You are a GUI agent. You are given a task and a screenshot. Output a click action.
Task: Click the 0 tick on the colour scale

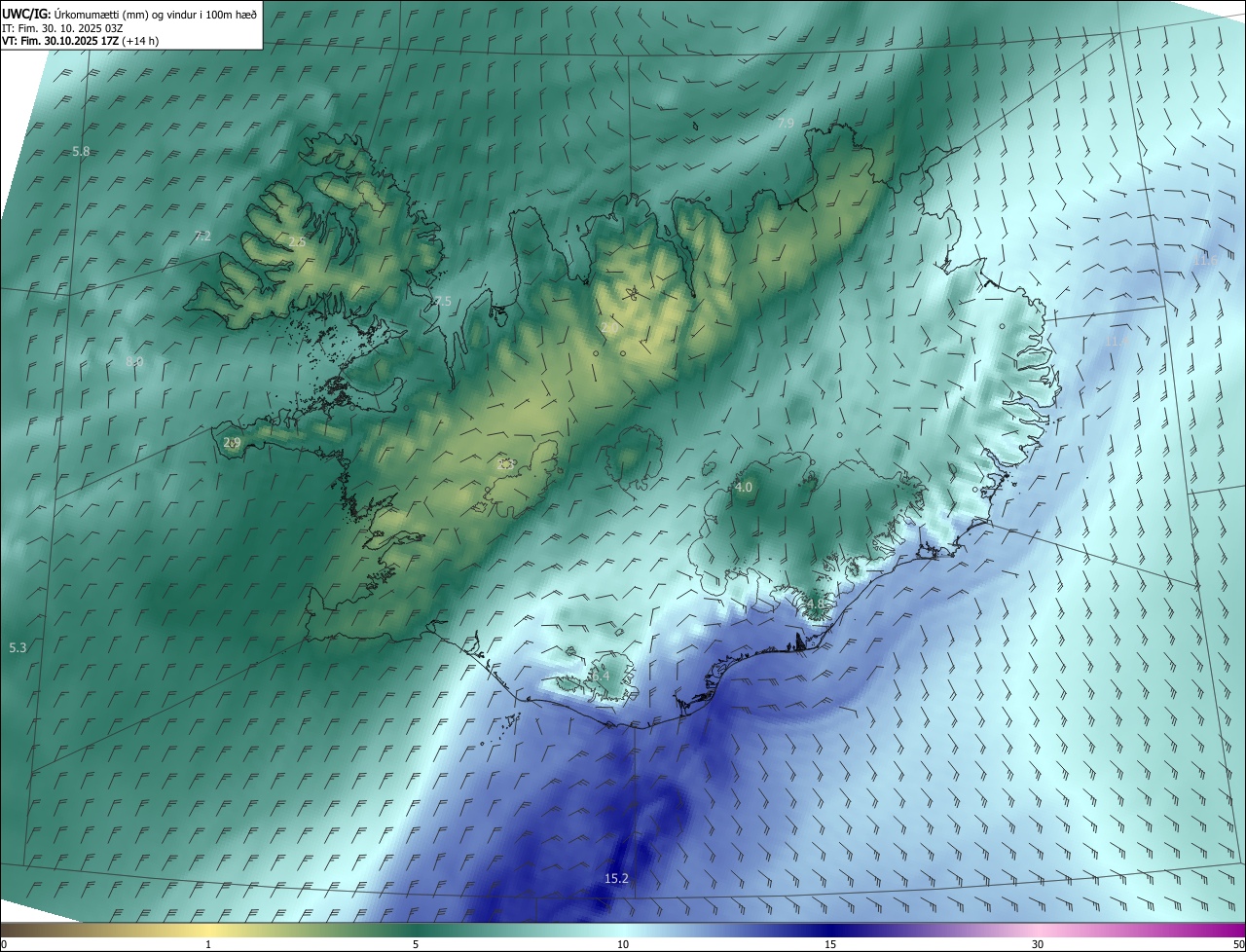(4, 945)
